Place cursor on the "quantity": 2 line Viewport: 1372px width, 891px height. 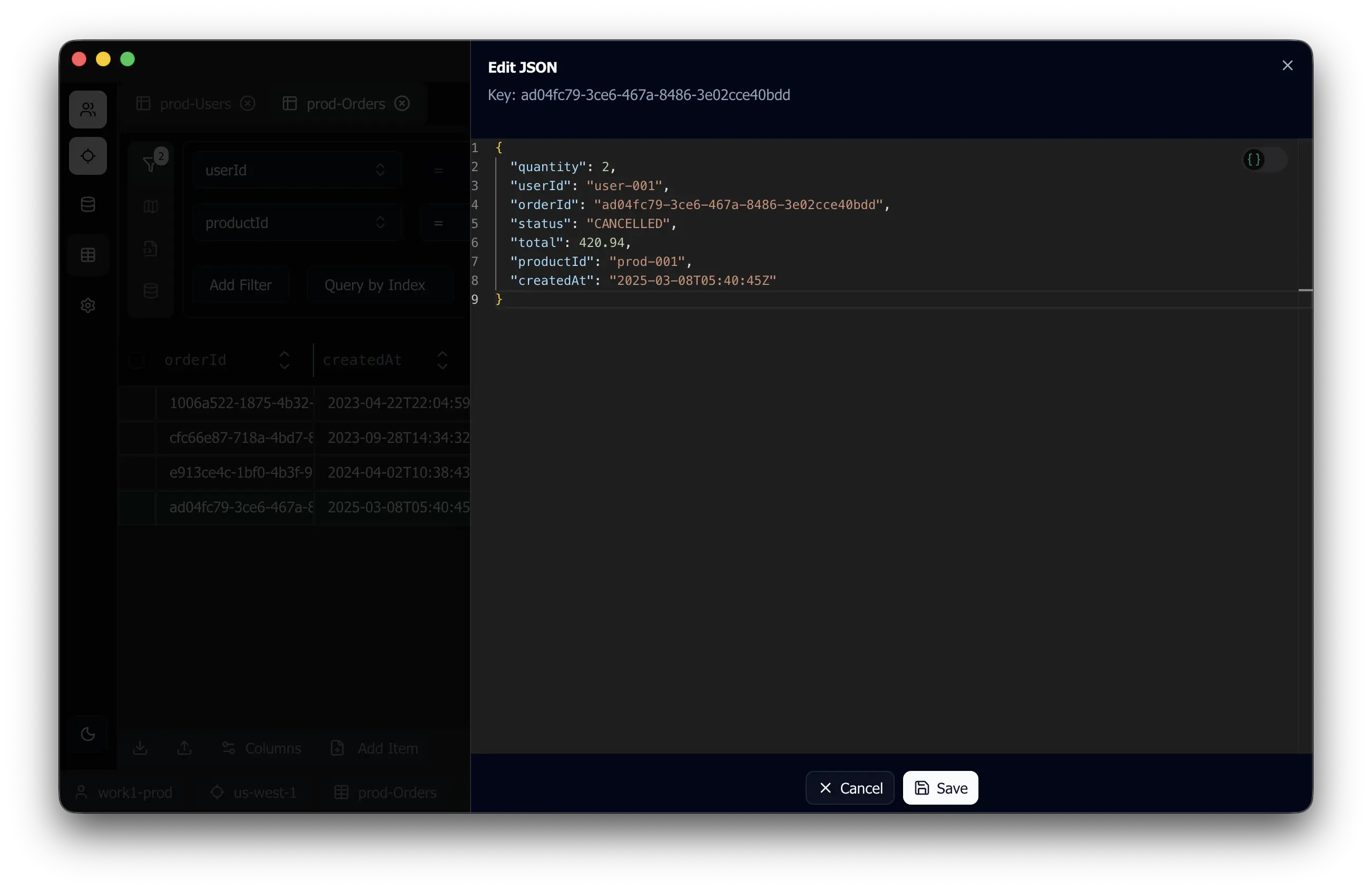click(x=563, y=166)
